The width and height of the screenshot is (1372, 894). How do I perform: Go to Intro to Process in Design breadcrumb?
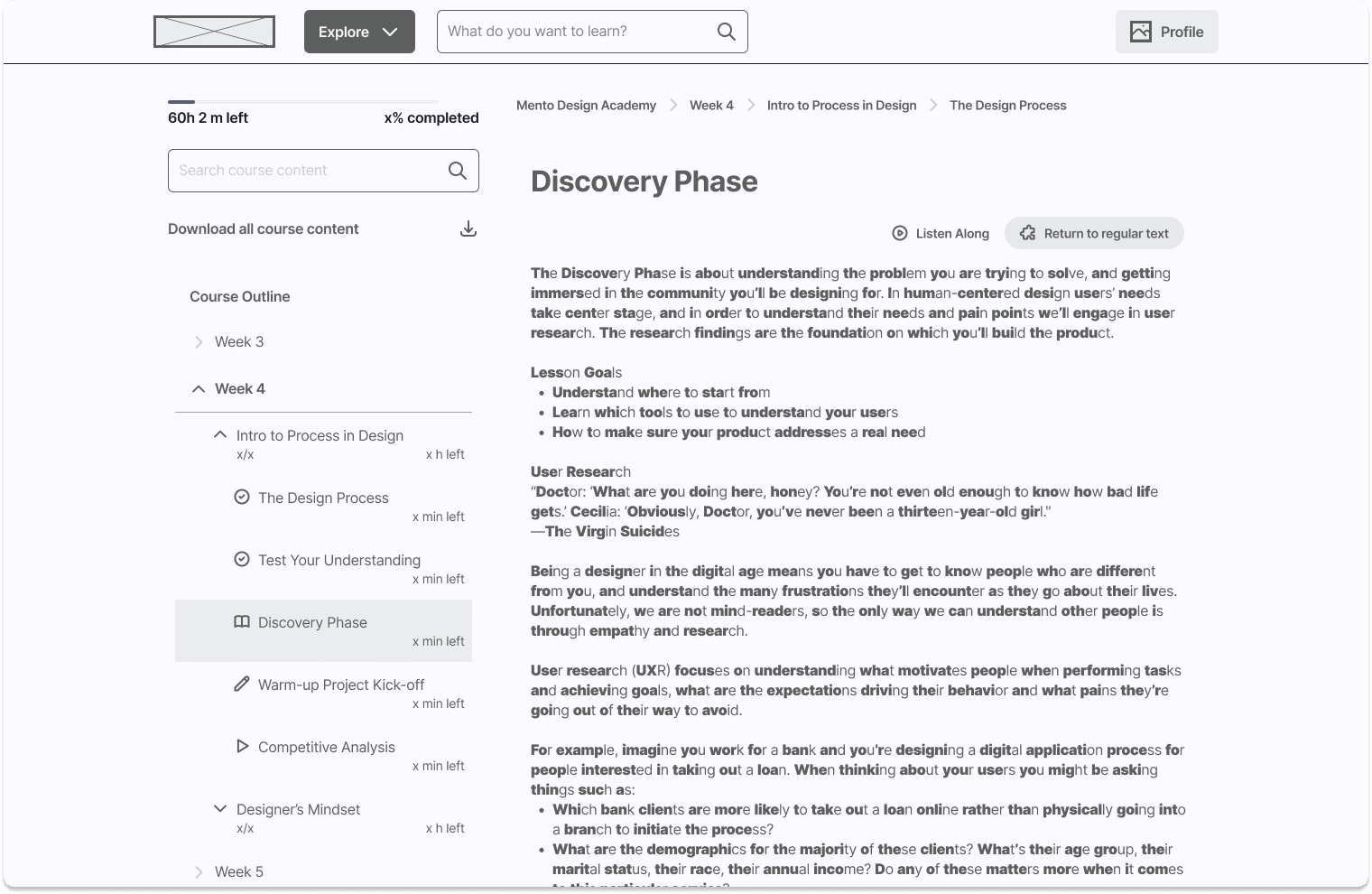point(841,106)
